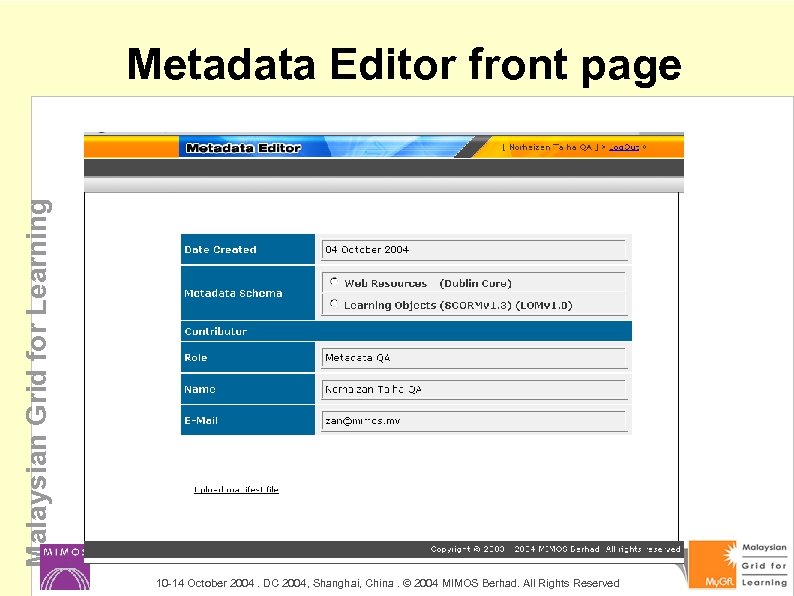Click the E-Mail label
Viewport: 794px width, 596px height.
pos(201,420)
